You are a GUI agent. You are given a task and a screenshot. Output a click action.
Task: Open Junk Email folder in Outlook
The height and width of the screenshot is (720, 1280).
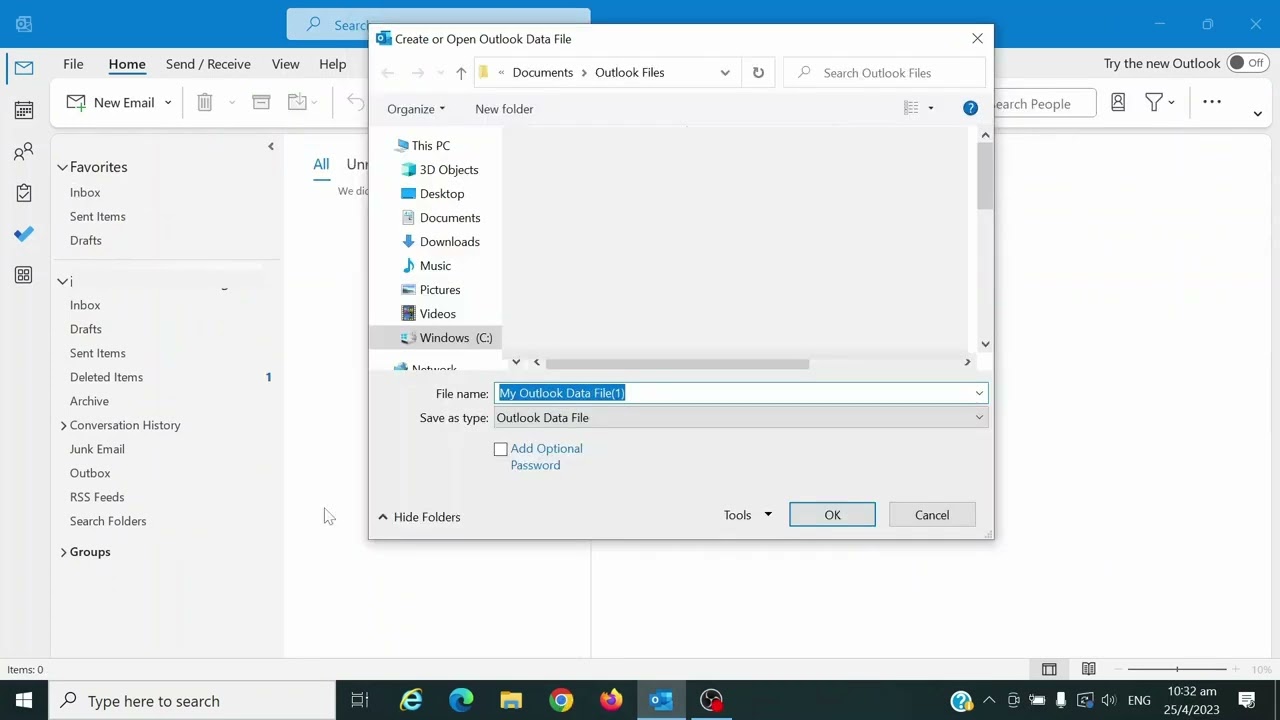click(x=97, y=449)
